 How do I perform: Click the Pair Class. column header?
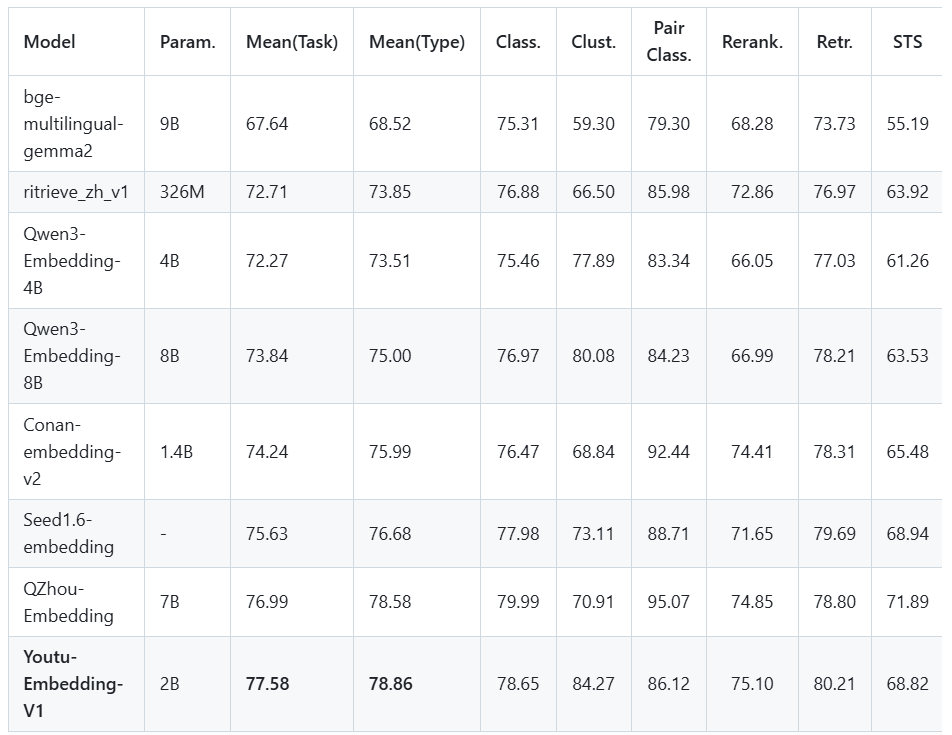tap(669, 42)
